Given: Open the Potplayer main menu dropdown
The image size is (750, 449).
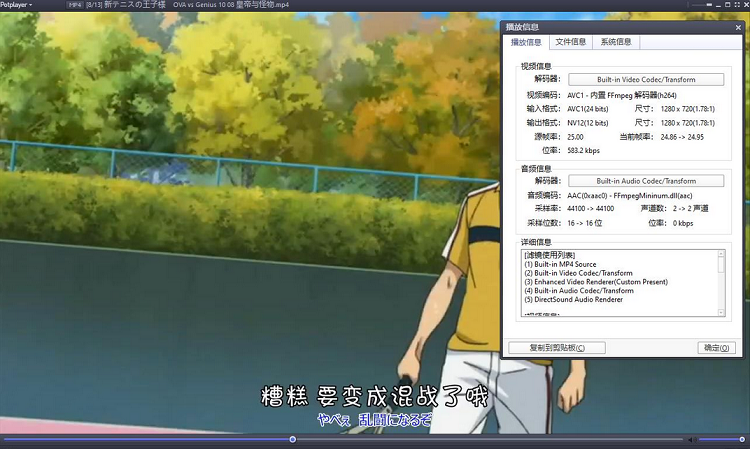Looking at the screenshot, I should [16, 5].
